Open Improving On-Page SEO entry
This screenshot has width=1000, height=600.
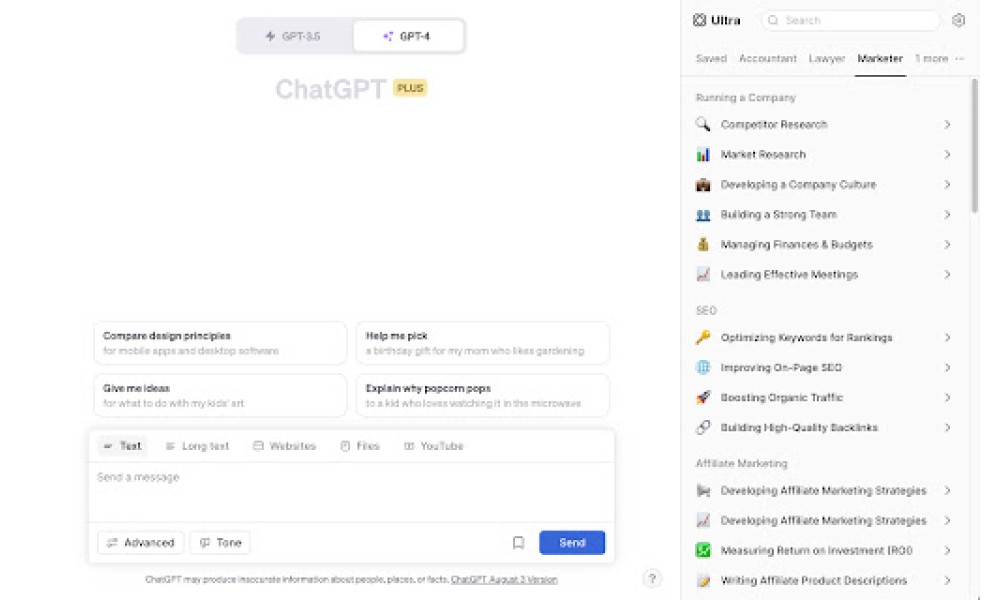[823, 367]
